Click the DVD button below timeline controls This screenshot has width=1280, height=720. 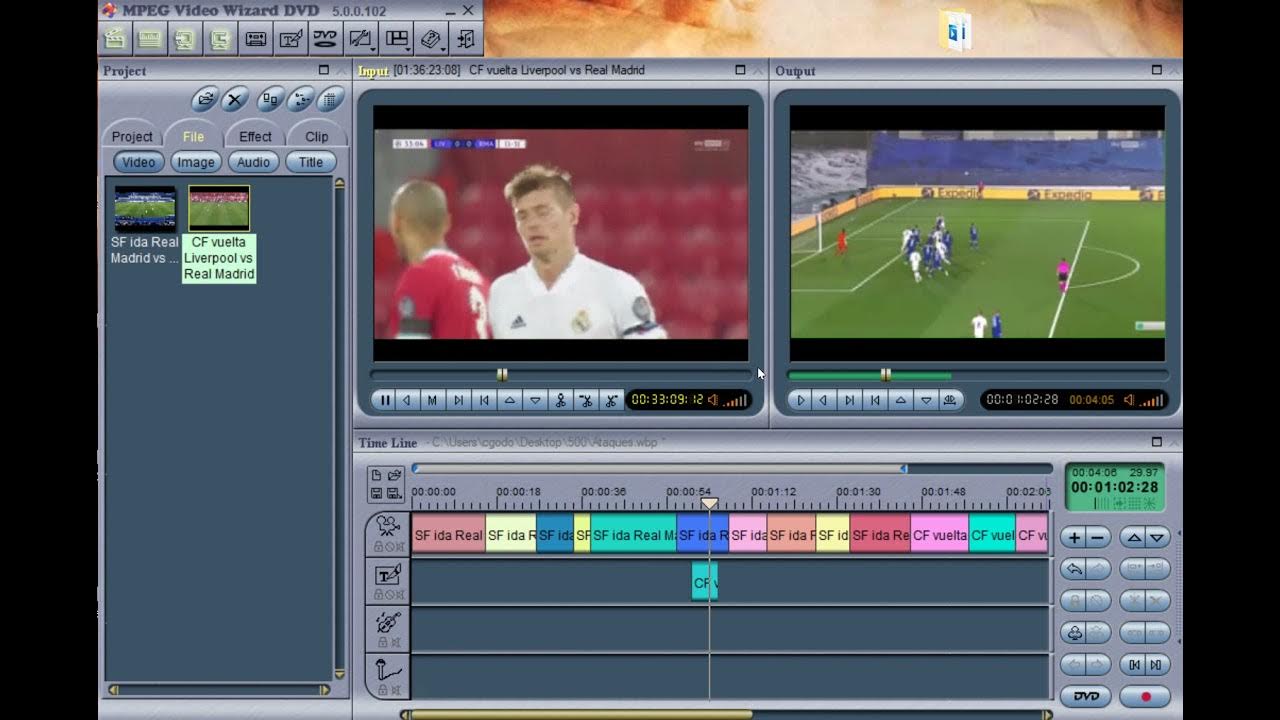(x=1086, y=696)
